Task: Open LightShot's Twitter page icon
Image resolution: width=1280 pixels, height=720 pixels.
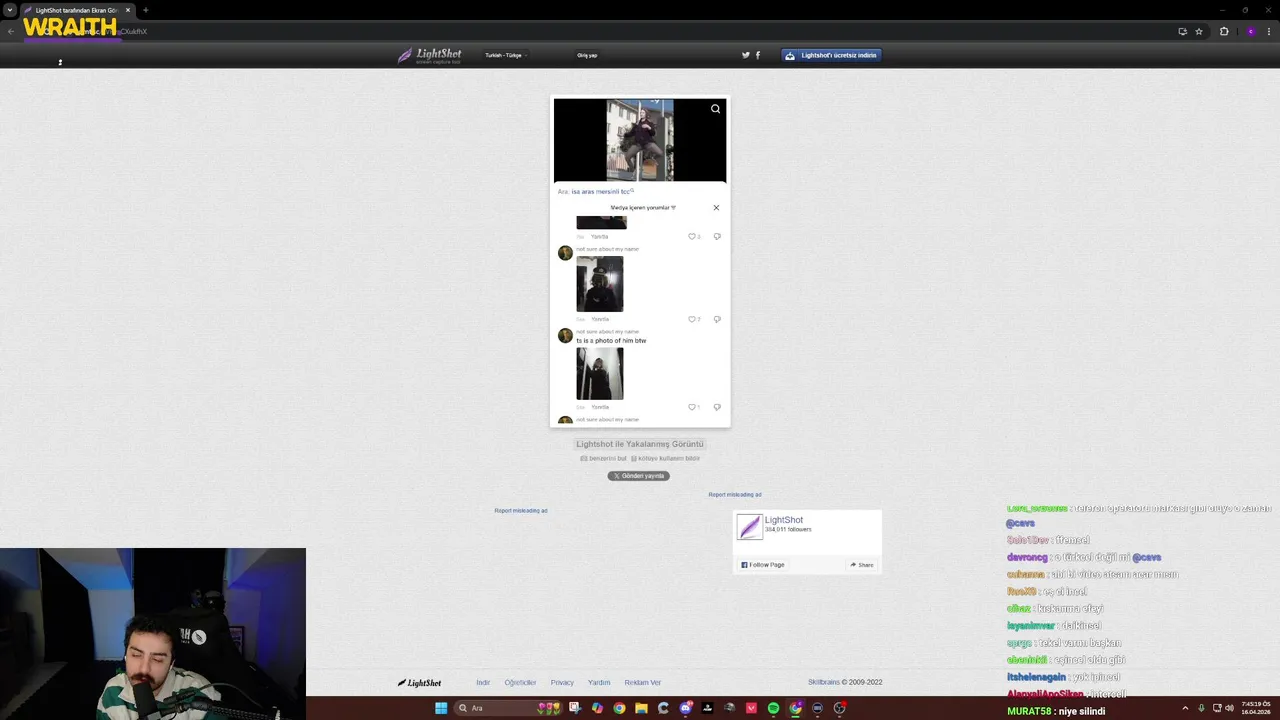Action: [x=745, y=55]
